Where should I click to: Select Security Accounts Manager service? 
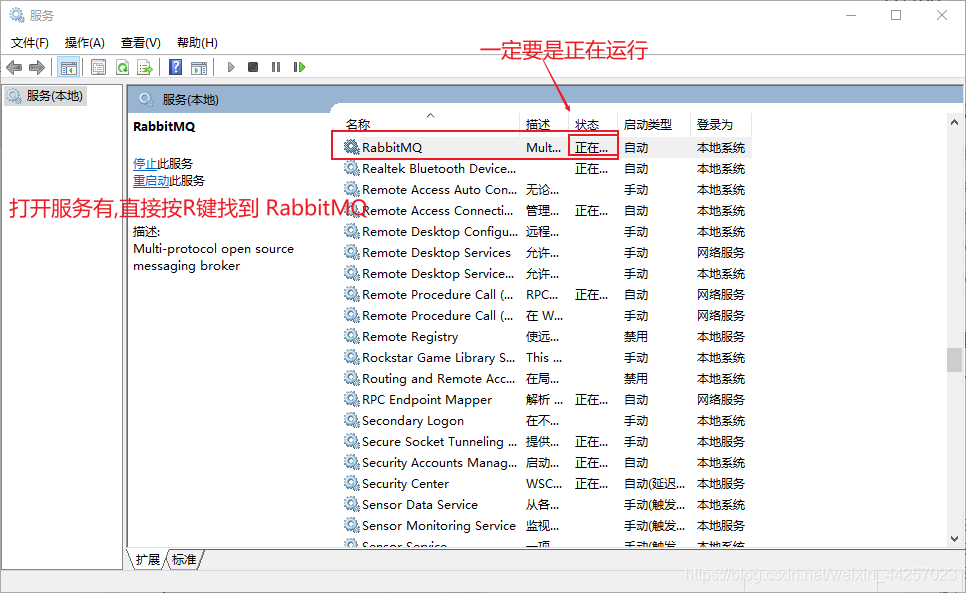pyautogui.click(x=439, y=462)
